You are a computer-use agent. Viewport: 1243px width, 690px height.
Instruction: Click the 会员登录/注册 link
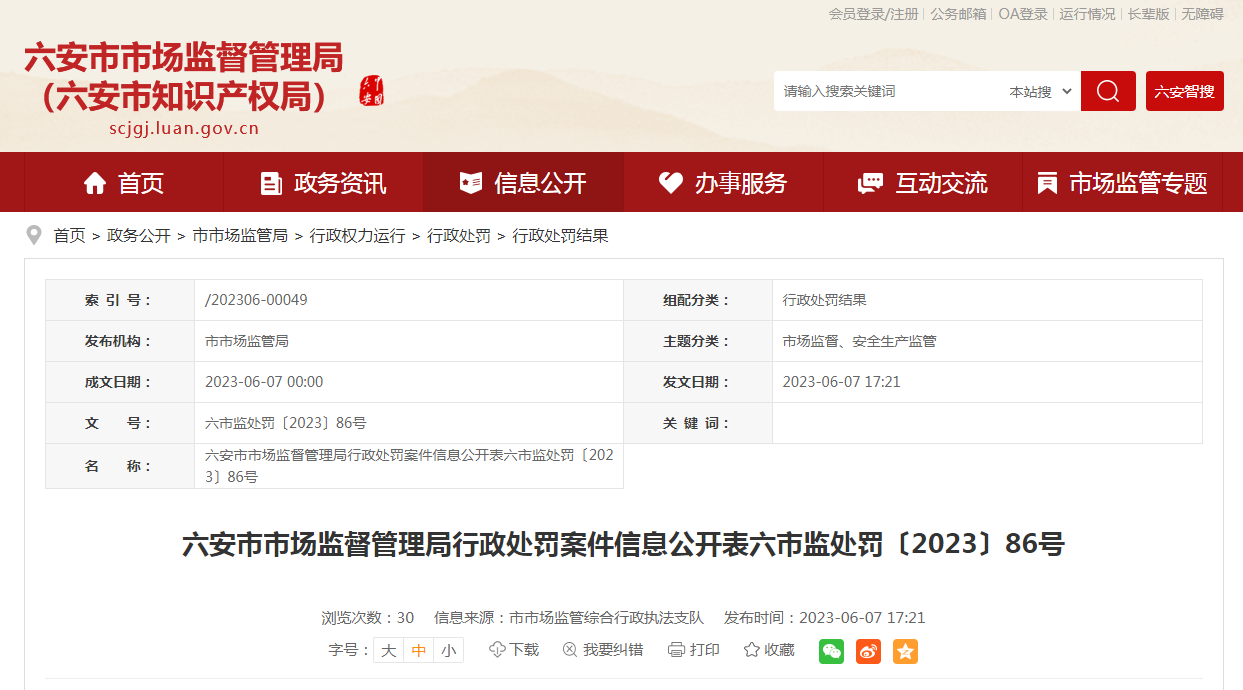pyautogui.click(x=873, y=14)
